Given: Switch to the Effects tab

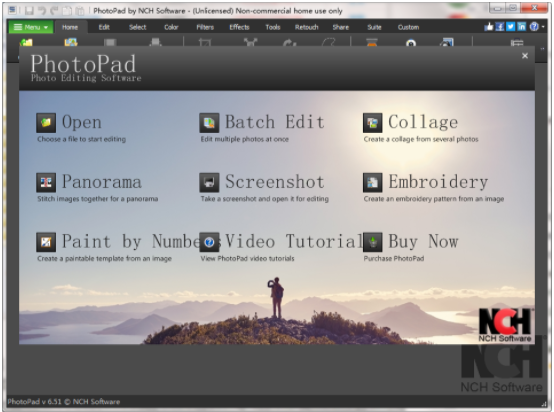Looking at the screenshot, I should click(x=239, y=27).
